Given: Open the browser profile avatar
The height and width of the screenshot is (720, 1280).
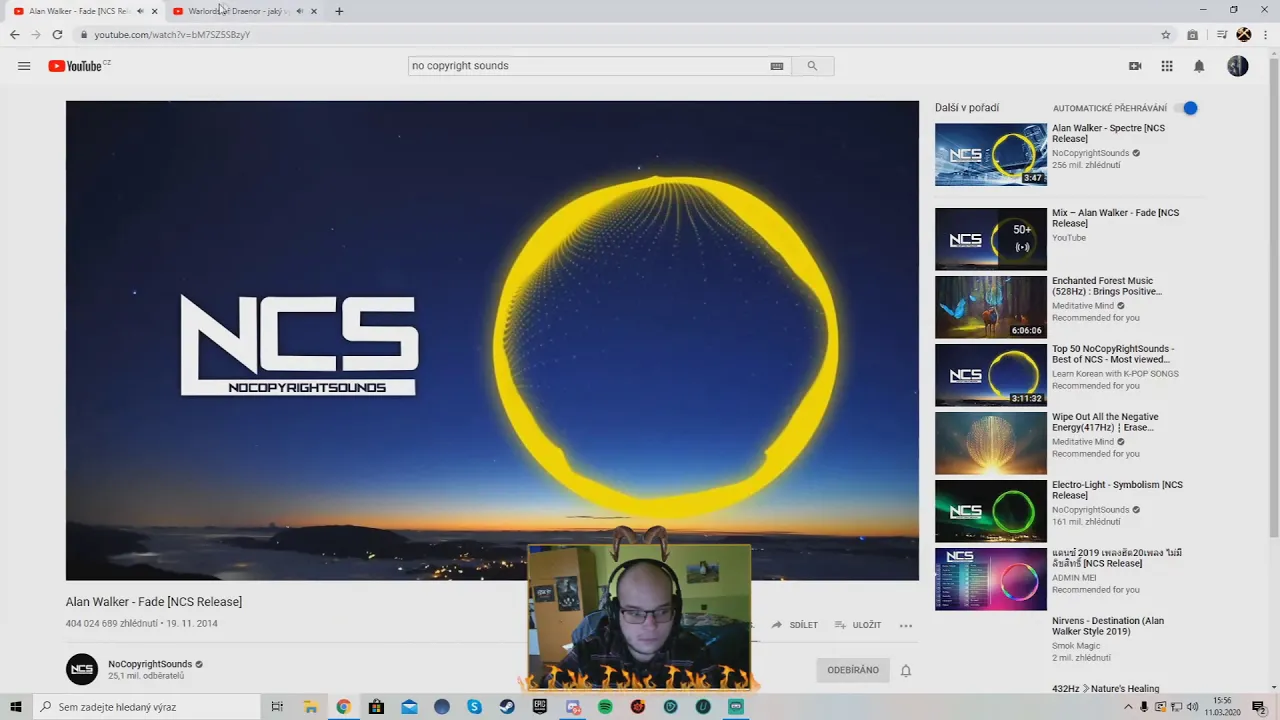Looking at the screenshot, I should click(x=1244, y=34).
